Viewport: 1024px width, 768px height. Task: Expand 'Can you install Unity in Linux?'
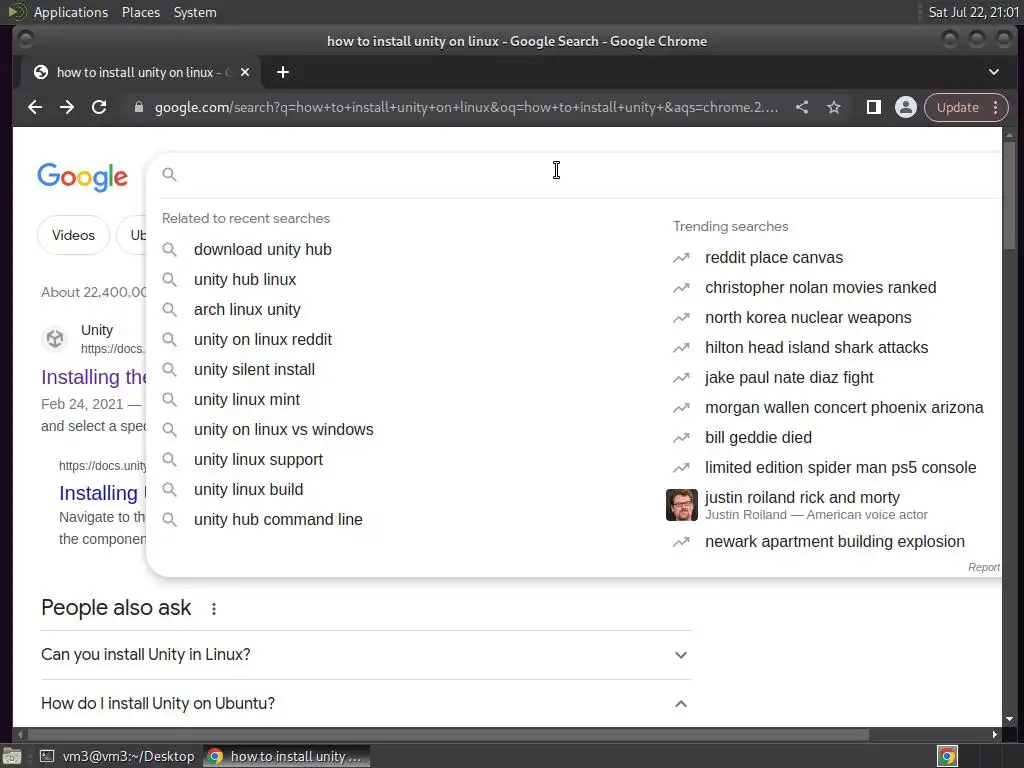tap(366, 654)
